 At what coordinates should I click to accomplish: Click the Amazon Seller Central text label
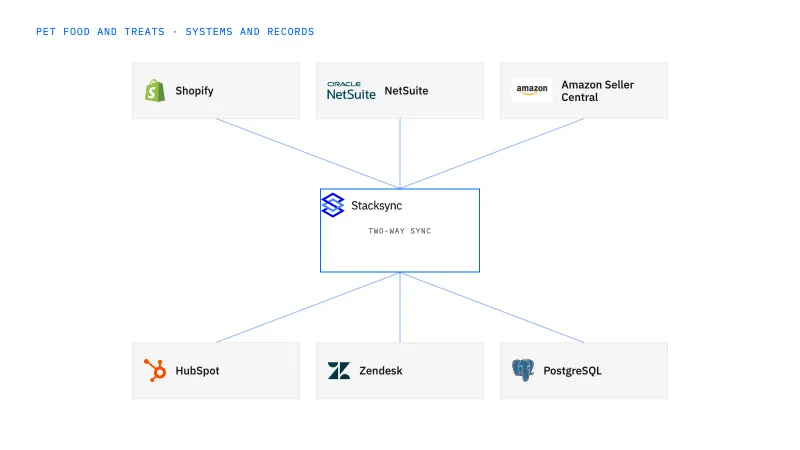tap(597, 91)
